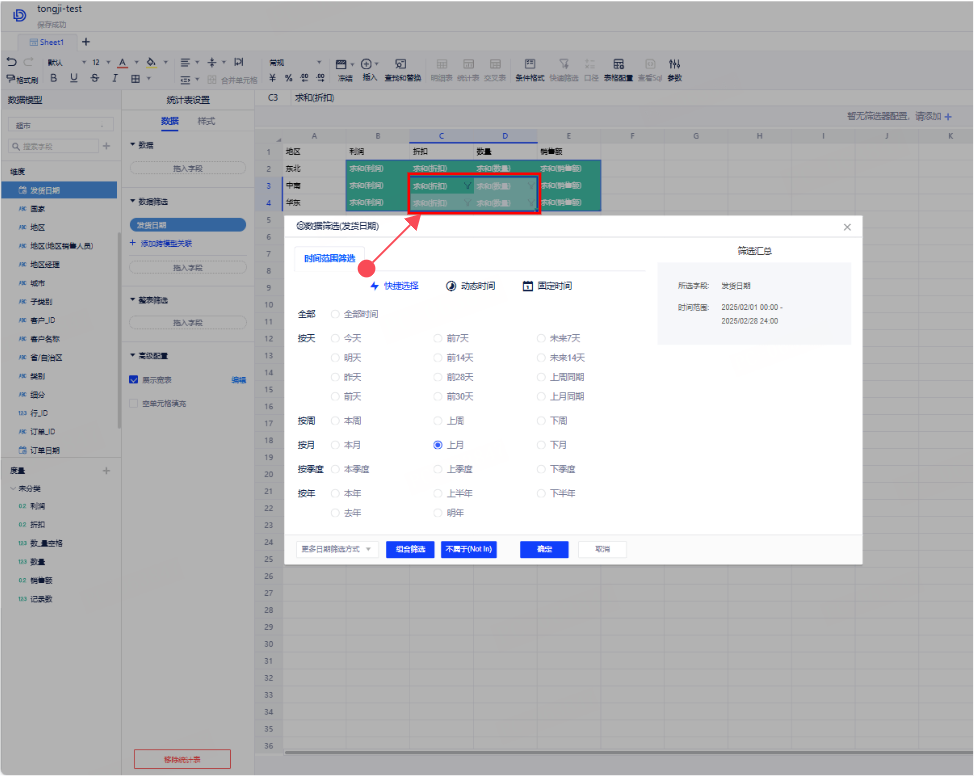
Task: Click the 快捷选择 lightning icon
Action: click(x=376, y=286)
